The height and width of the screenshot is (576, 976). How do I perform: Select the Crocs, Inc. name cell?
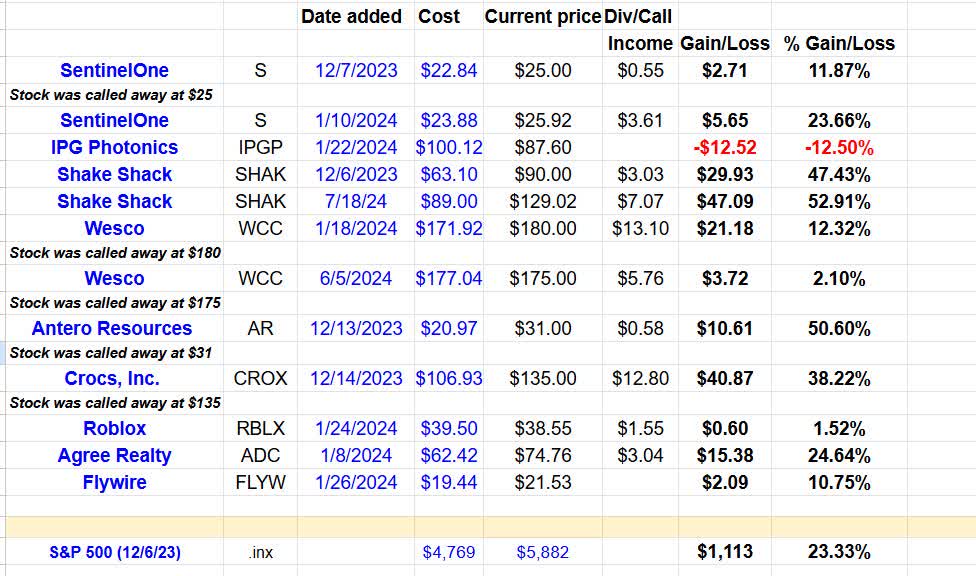[112, 378]
